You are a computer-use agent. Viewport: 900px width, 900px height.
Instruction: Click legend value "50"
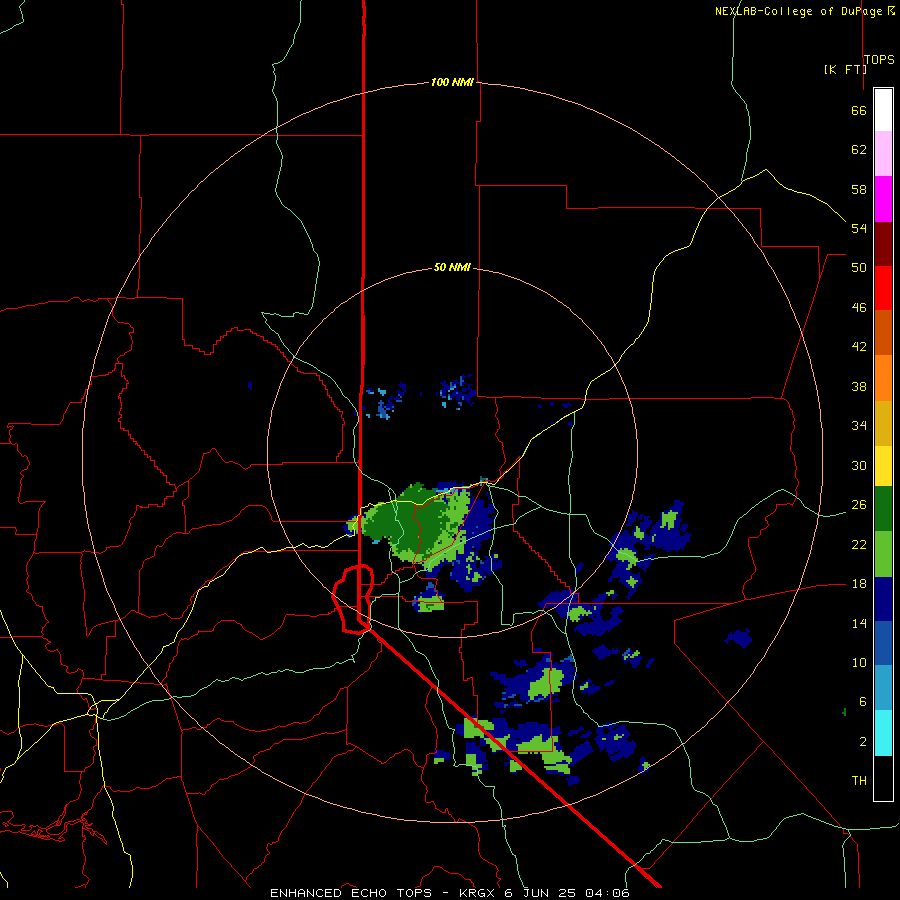point(859,268)
